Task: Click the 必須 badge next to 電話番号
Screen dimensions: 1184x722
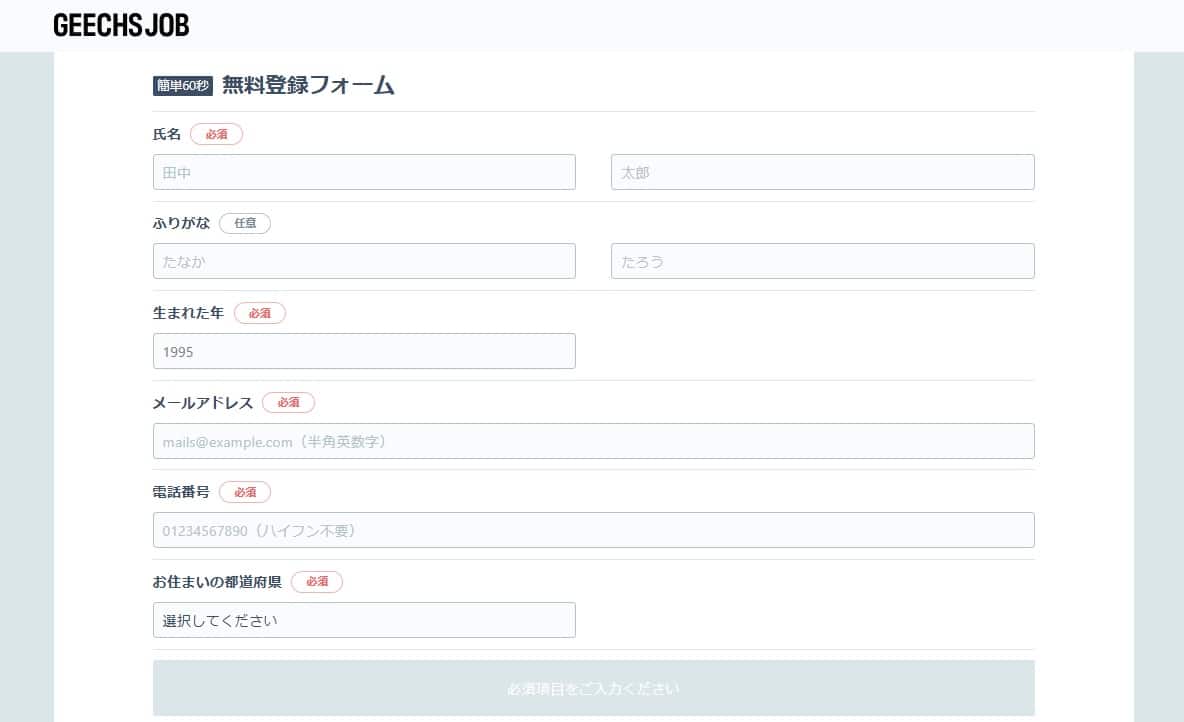Action: [x=245, y=492]
